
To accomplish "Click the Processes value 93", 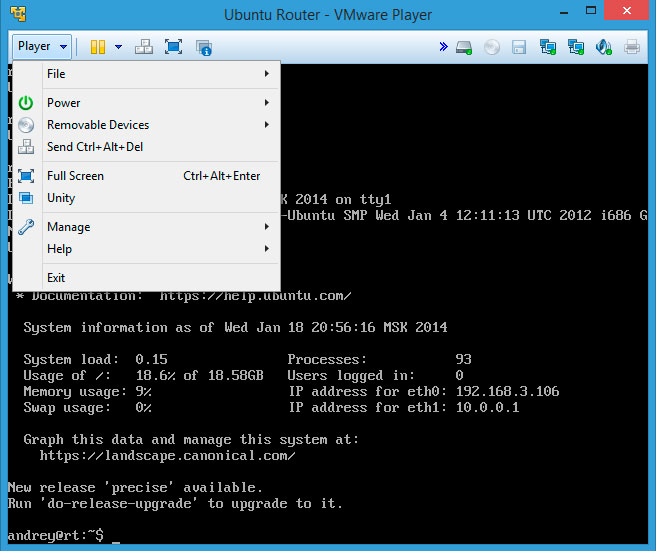I will [x=464, y=359].
